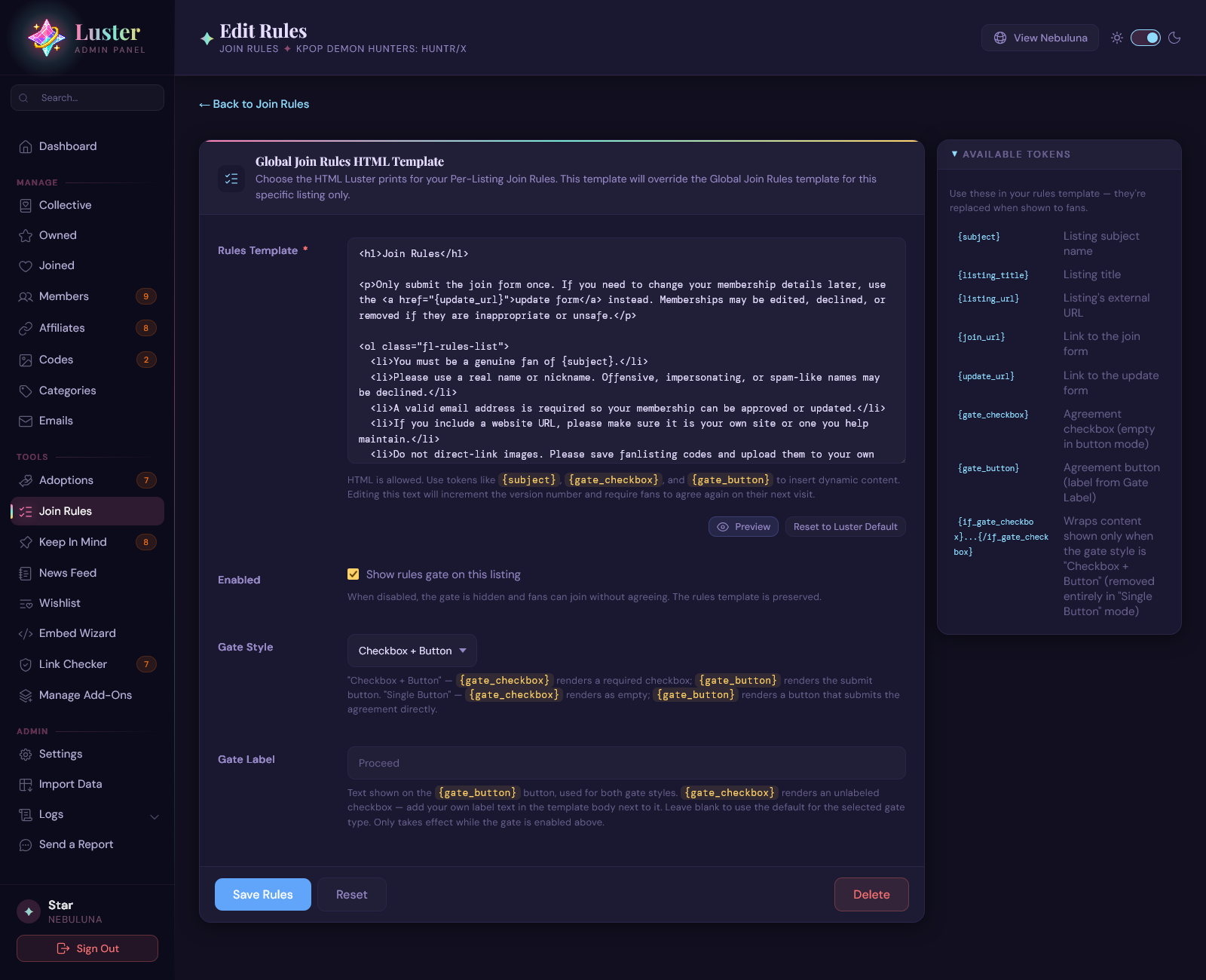Open News Feed menu item

click(87, 573)
